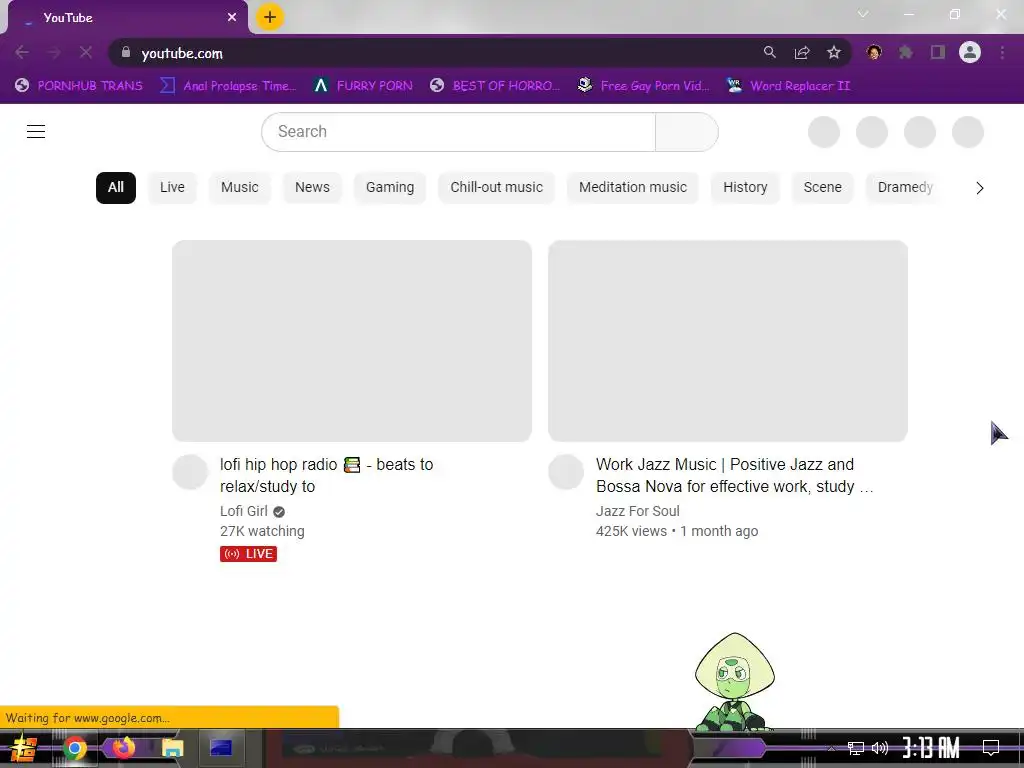1024x768 pixels.
Task: Open Chrome profile avatar icon
Action: (x=970, y=52)
